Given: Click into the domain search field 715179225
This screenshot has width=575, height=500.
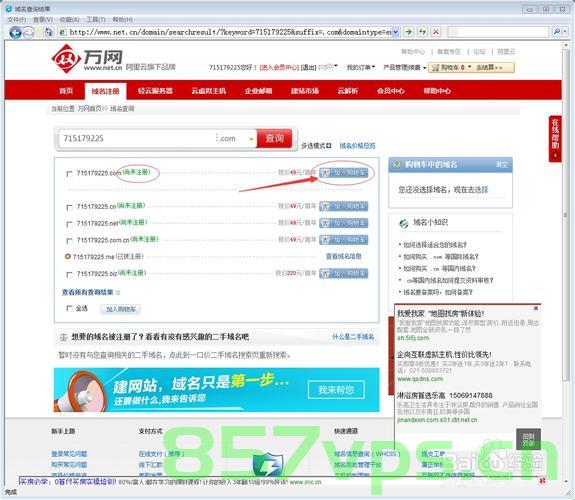Looking at the screenshot, I should (138, 139).
